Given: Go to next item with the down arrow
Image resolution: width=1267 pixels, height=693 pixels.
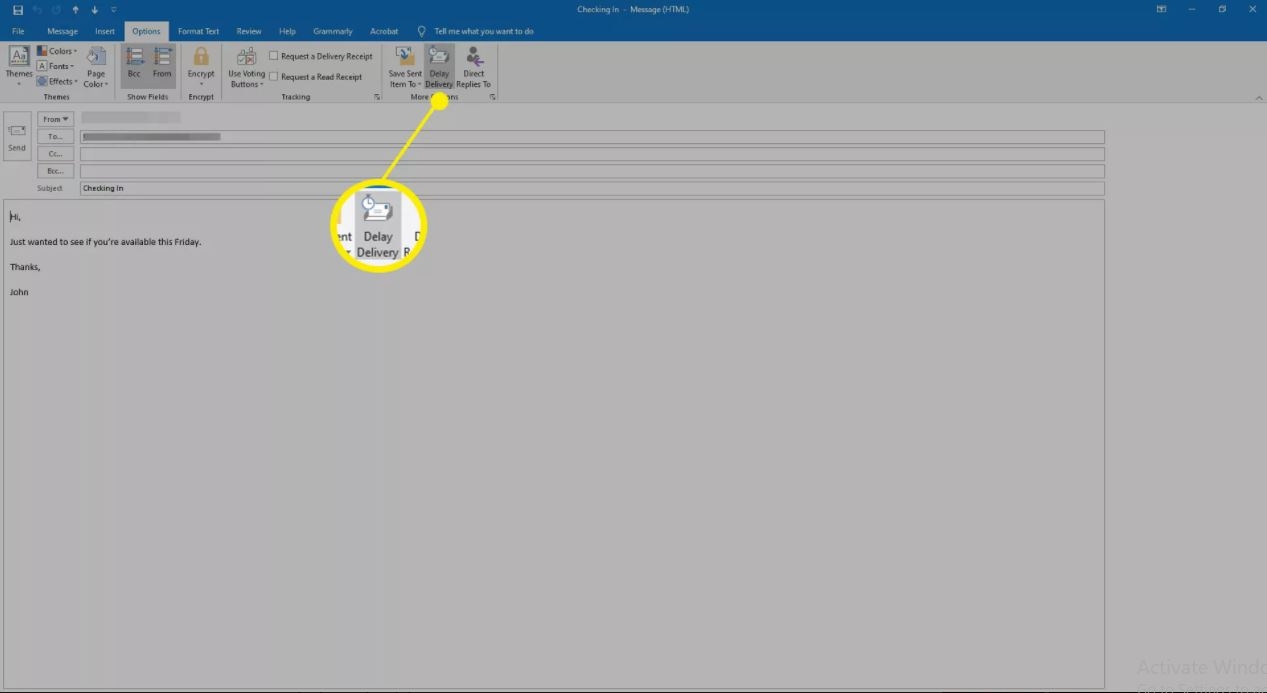Looking at the screenshot, I should pyautogui.click(x=94, y=10).
